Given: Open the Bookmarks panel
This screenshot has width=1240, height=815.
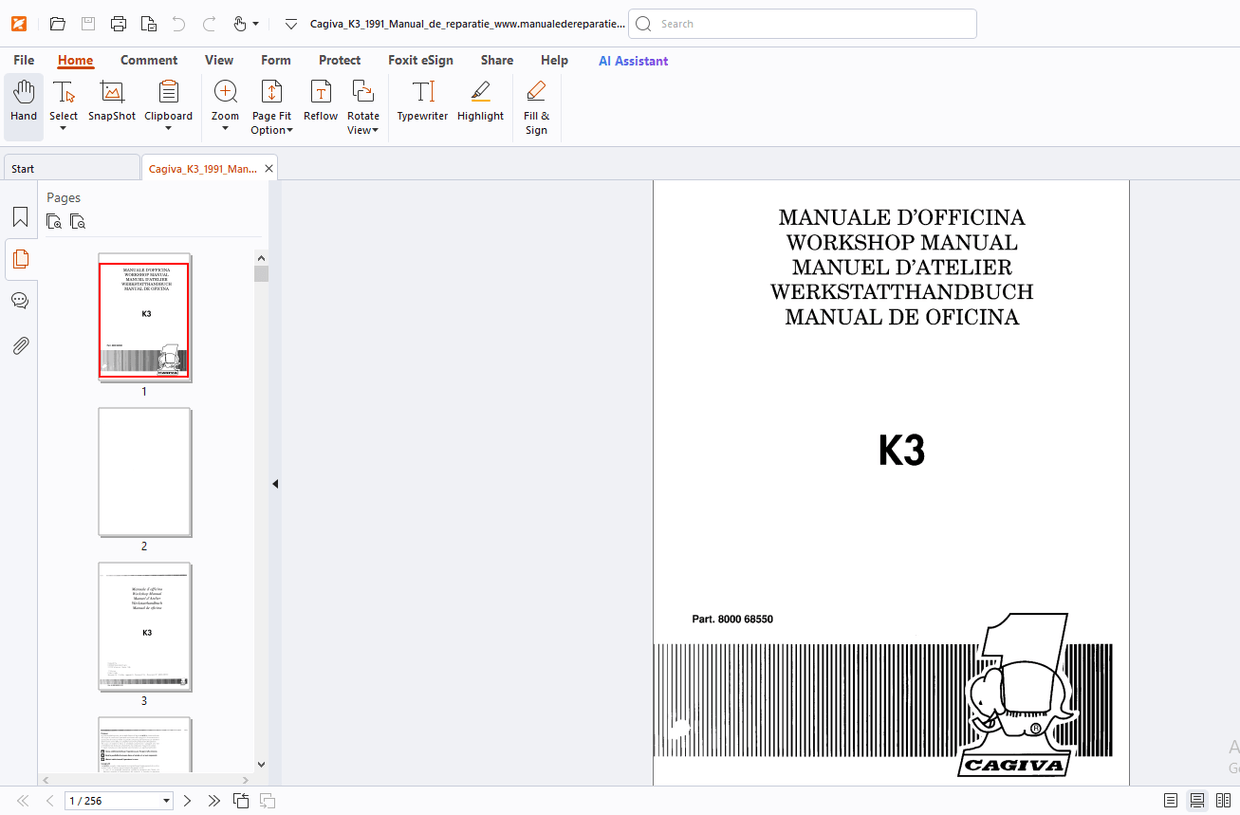Looking at the screenshot, I should pyautogui.click(x=20, y=215).
